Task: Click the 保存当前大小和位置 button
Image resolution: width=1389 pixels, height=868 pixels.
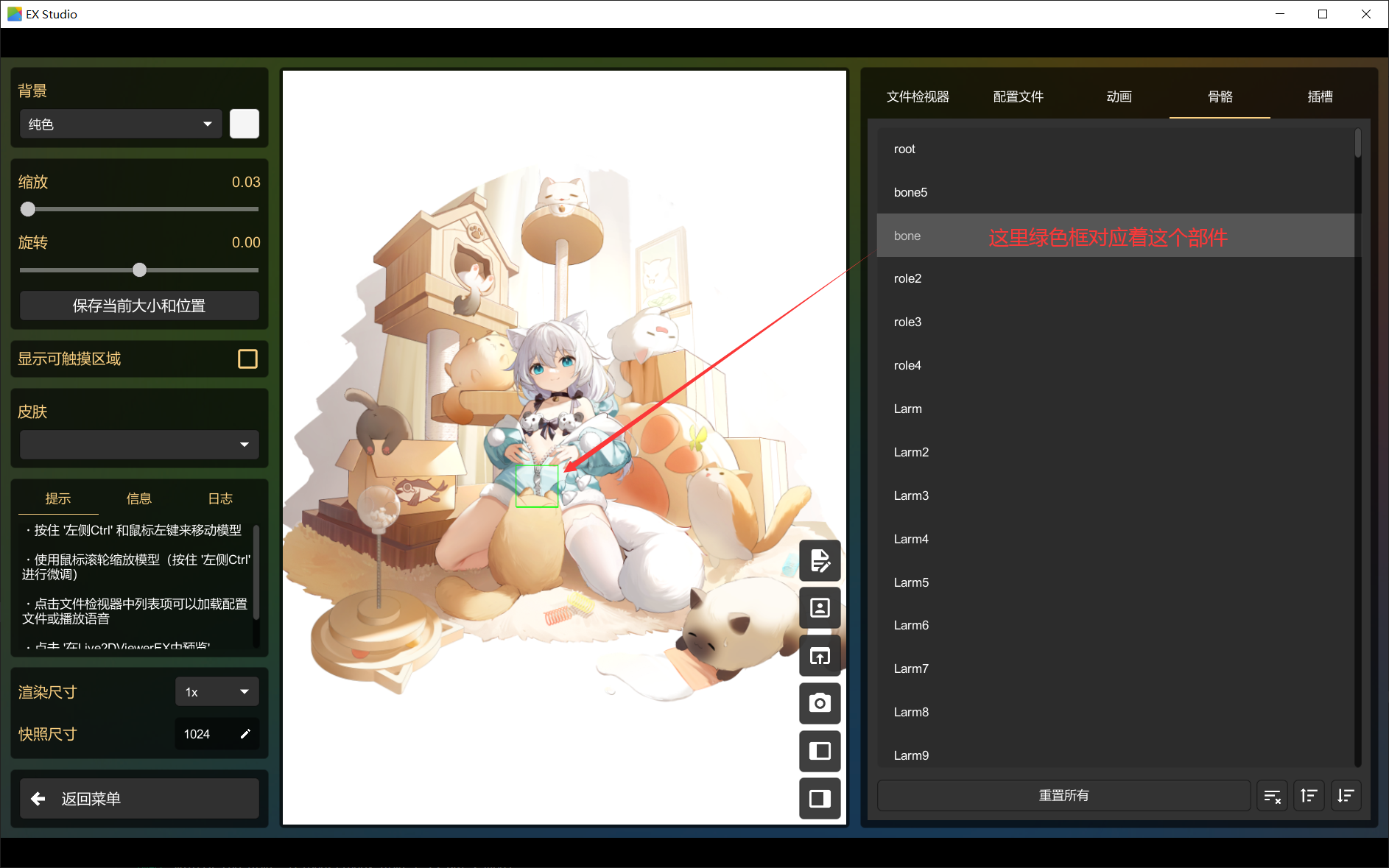Action: [139, 306]
